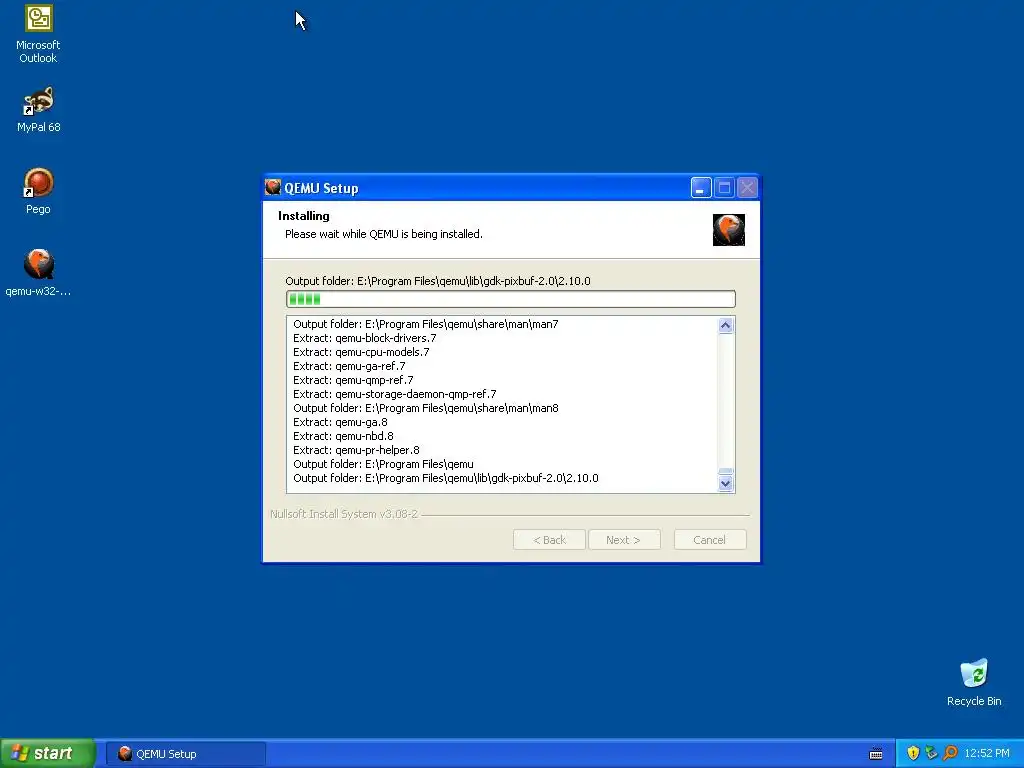1024x768 pixels.
Task: Select log line 'Output folder: E:\Program Files\qemu'
Action: click(x=383, y=464)
